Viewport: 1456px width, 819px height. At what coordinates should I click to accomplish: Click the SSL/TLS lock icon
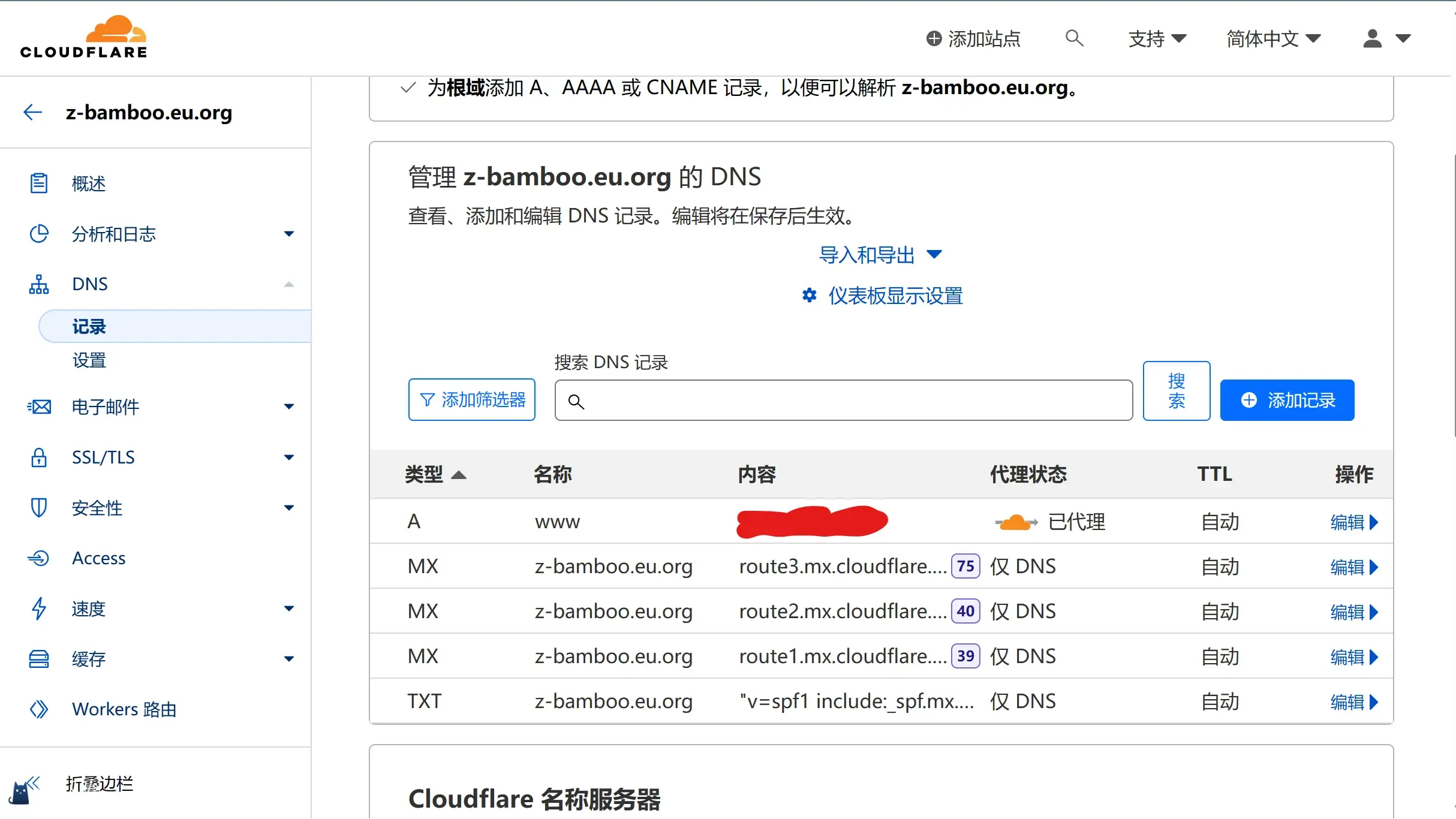[x=37, y=458]
